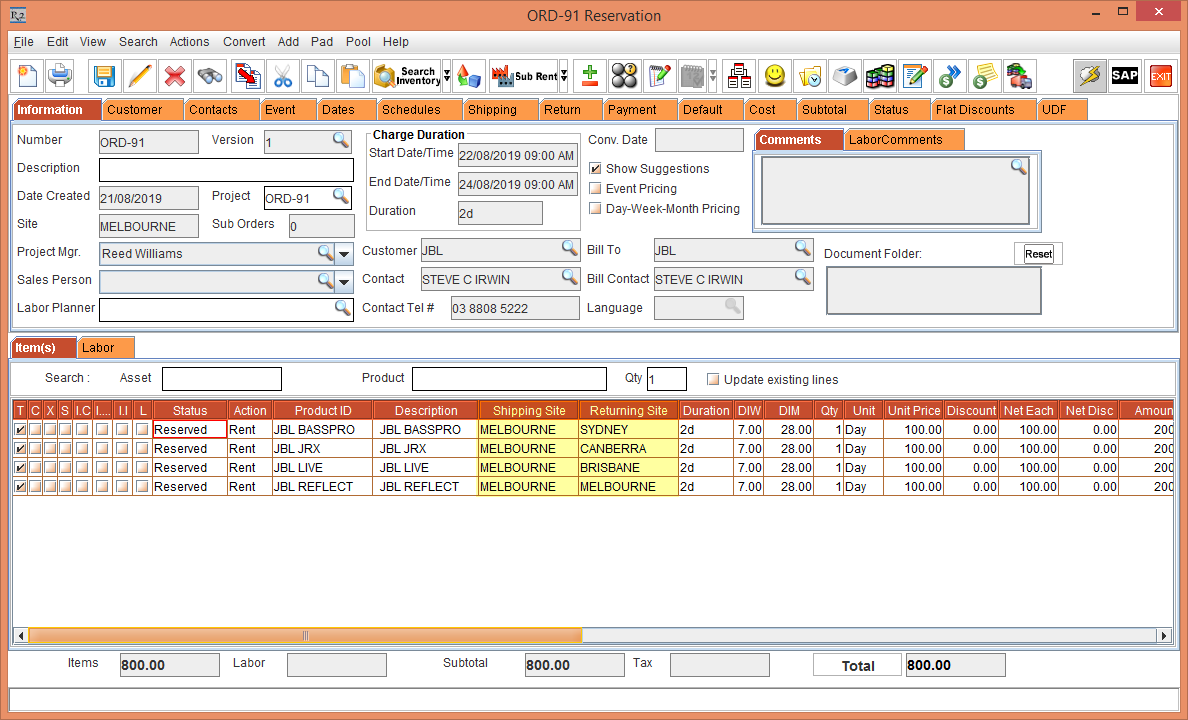Click the Print icon in the toolbar
The image size is (1188, 720).
pos(60,76)
